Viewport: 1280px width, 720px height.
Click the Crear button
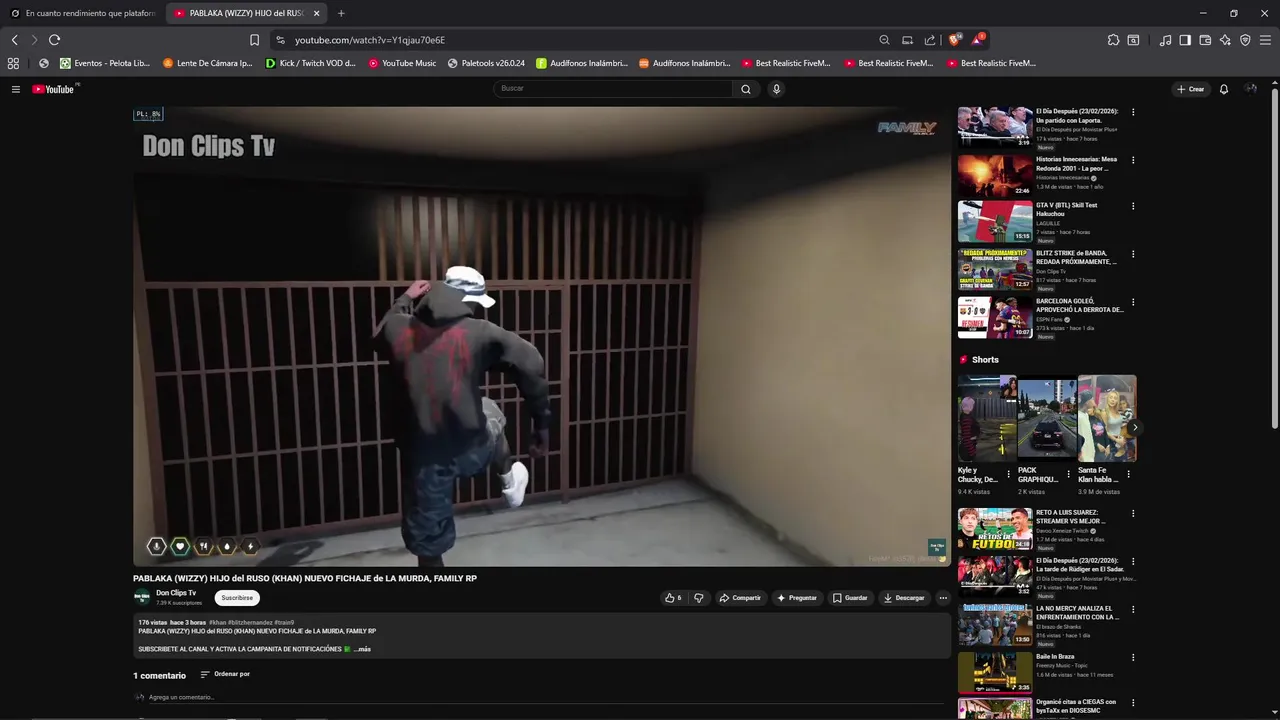click(1190, 89)
